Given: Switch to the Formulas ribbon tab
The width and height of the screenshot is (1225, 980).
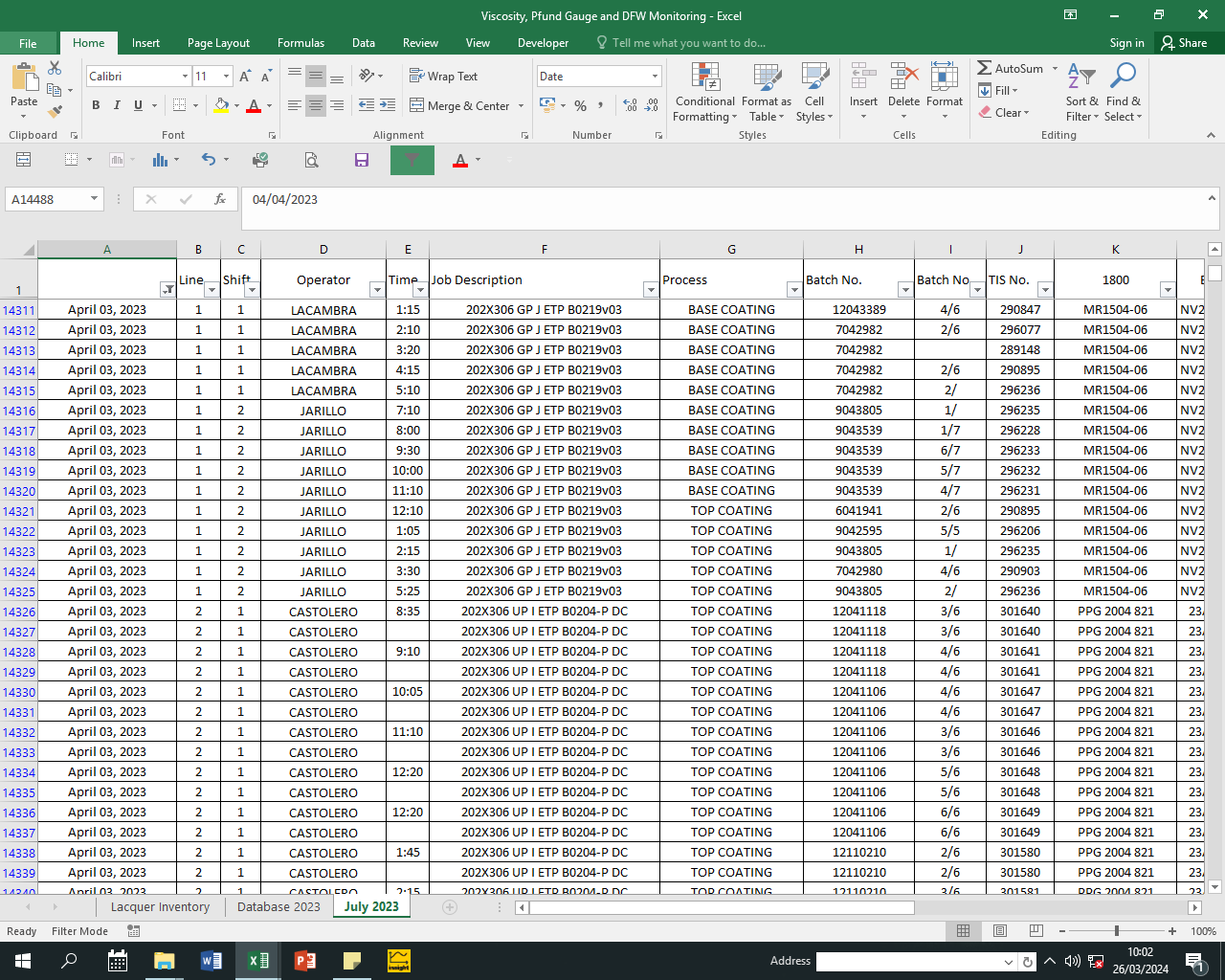Looking at the screenshot, I should tap(301, 43).
